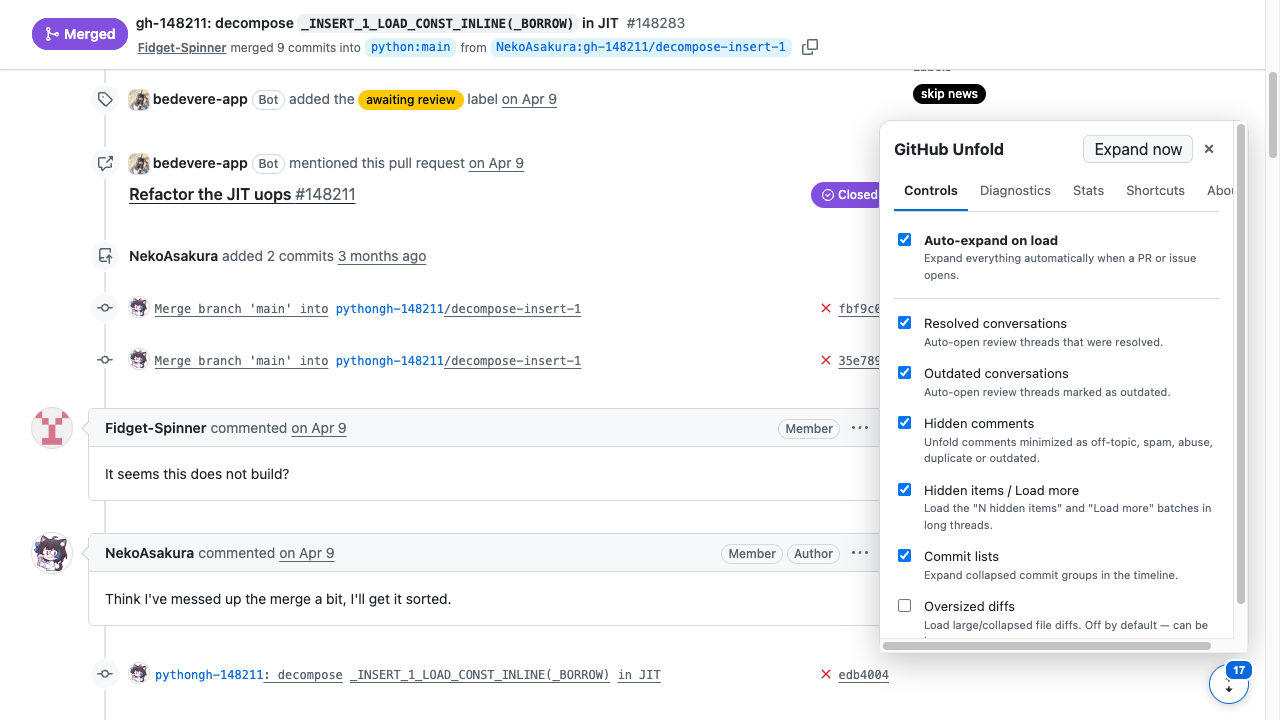Switch to the Diagnostics tab
This screenshot has width=1280, height=720.
(x=1015, y=190)
